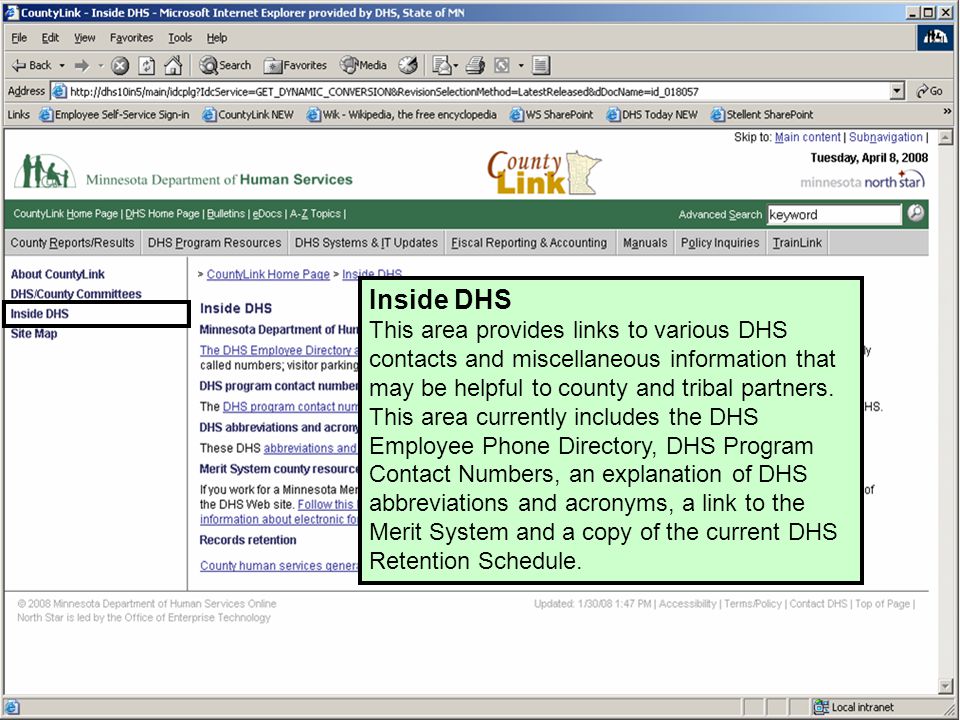Open the History clock icon
960x720 pixels.
(408, 66)
